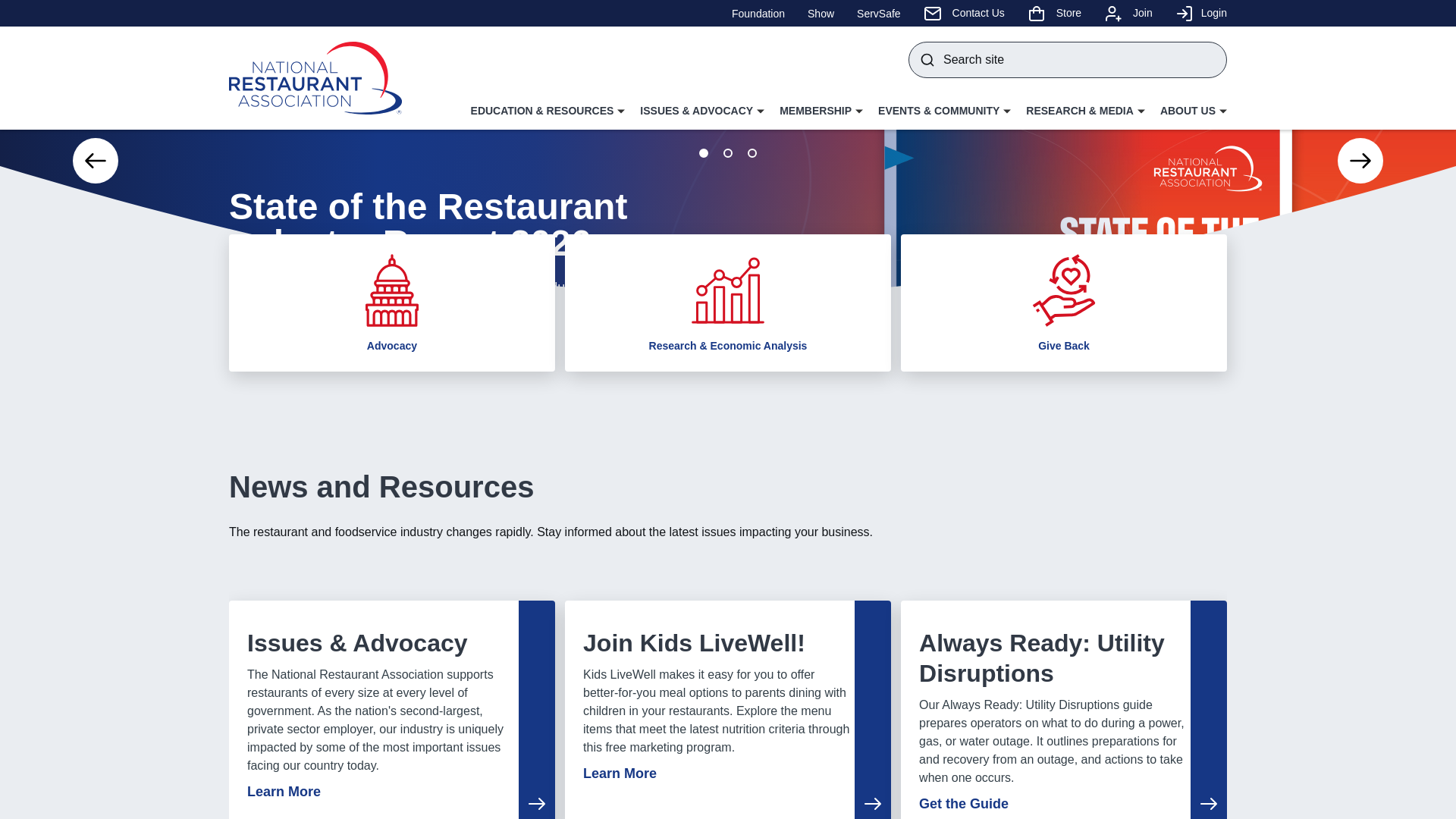Image resolution: width=1456 pixels, height=819 pixels.
Task: Select second carousel slide dot
Action: click(x=728, y=153)
